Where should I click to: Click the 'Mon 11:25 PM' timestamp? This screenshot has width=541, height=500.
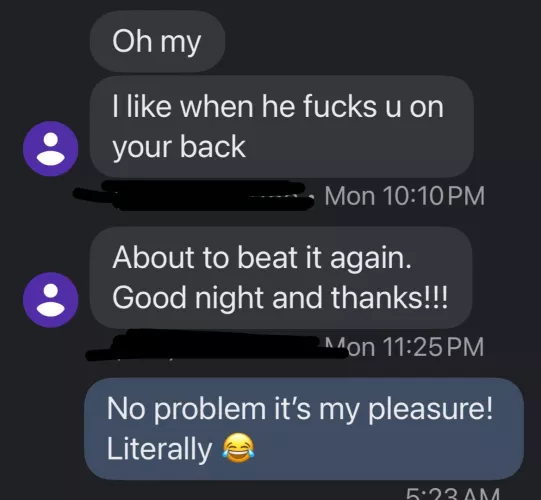[404, 347]
